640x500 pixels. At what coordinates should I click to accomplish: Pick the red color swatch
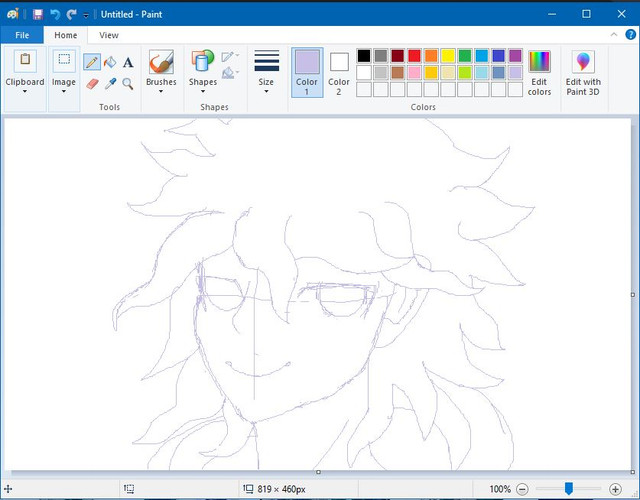pos(414,56)
